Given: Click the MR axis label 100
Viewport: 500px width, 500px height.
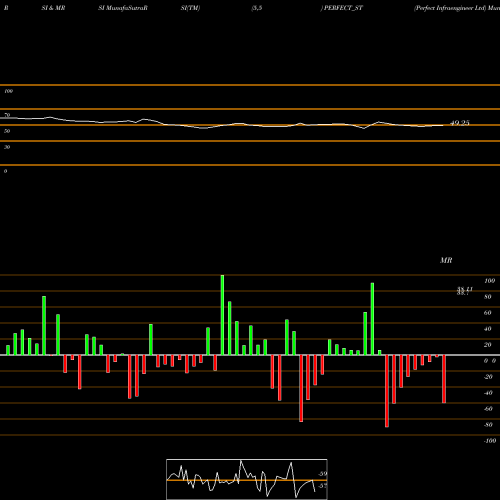Looking at the screenshot, I should coord(490,281).
